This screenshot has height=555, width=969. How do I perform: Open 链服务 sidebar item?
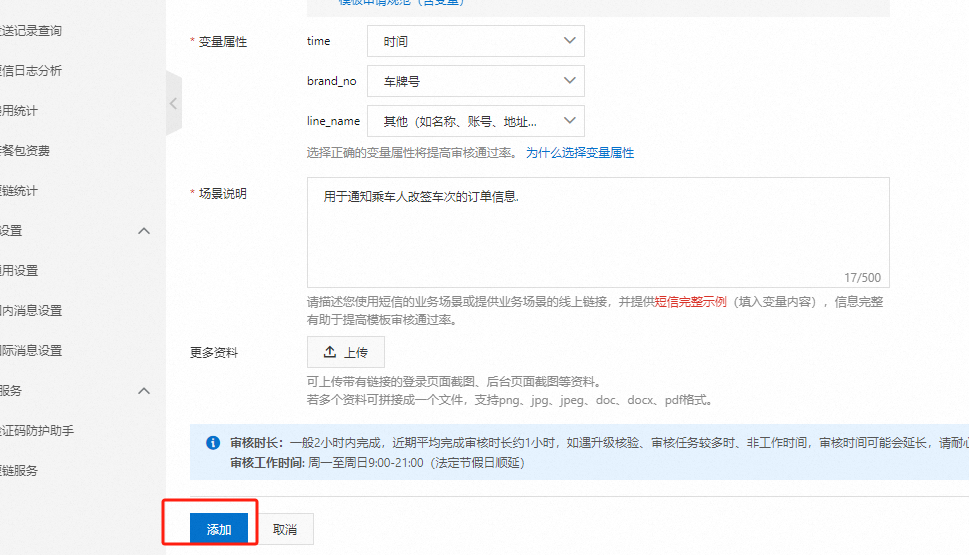tap(19, 470)
